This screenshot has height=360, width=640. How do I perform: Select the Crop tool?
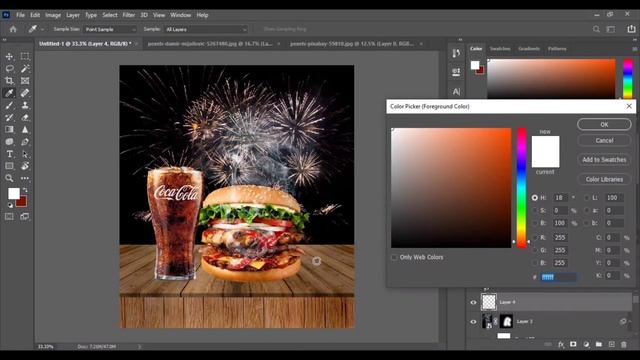click(x=9, y=81)
